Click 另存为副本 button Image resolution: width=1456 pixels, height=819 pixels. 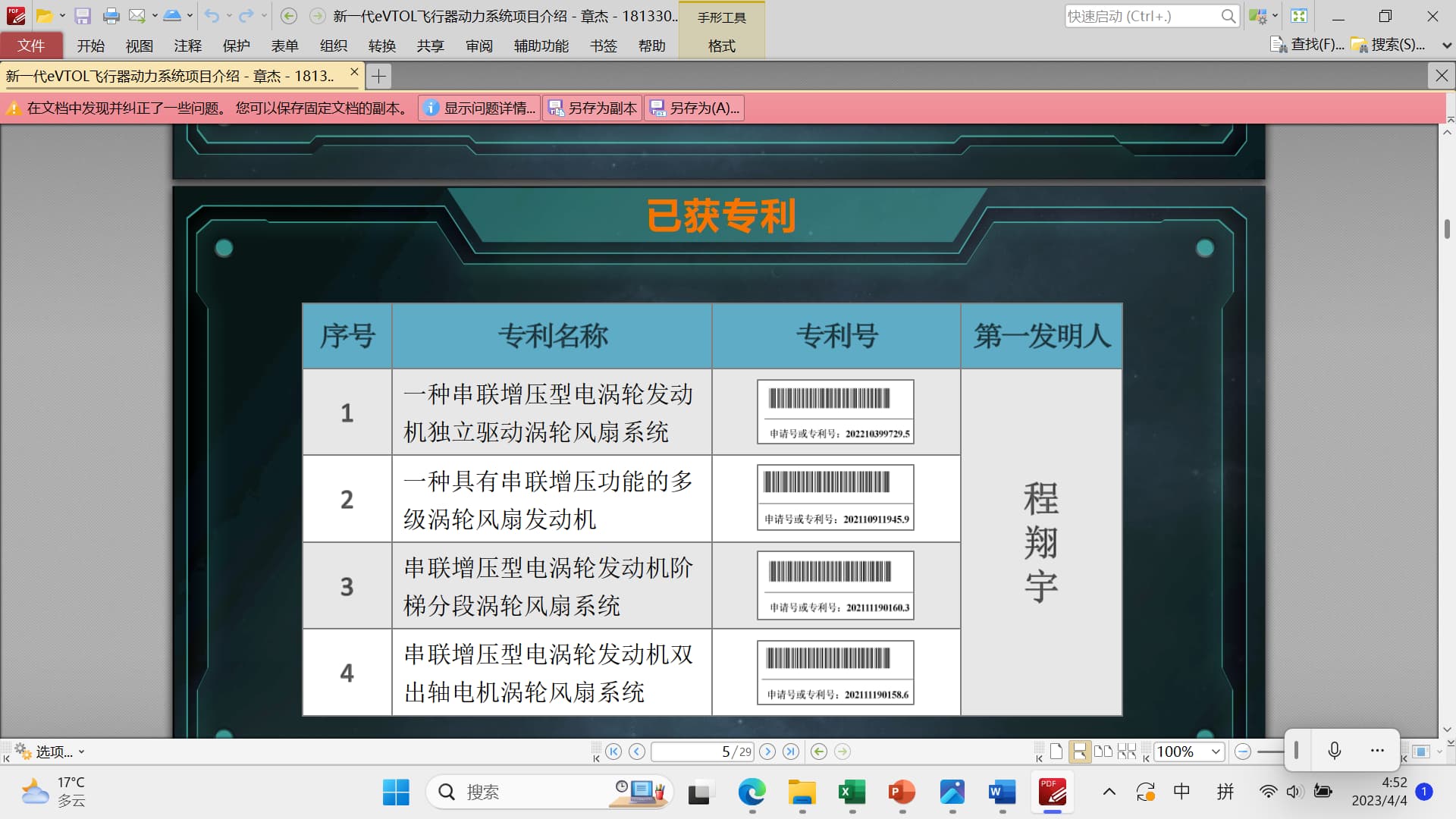[x=593, y=108]
